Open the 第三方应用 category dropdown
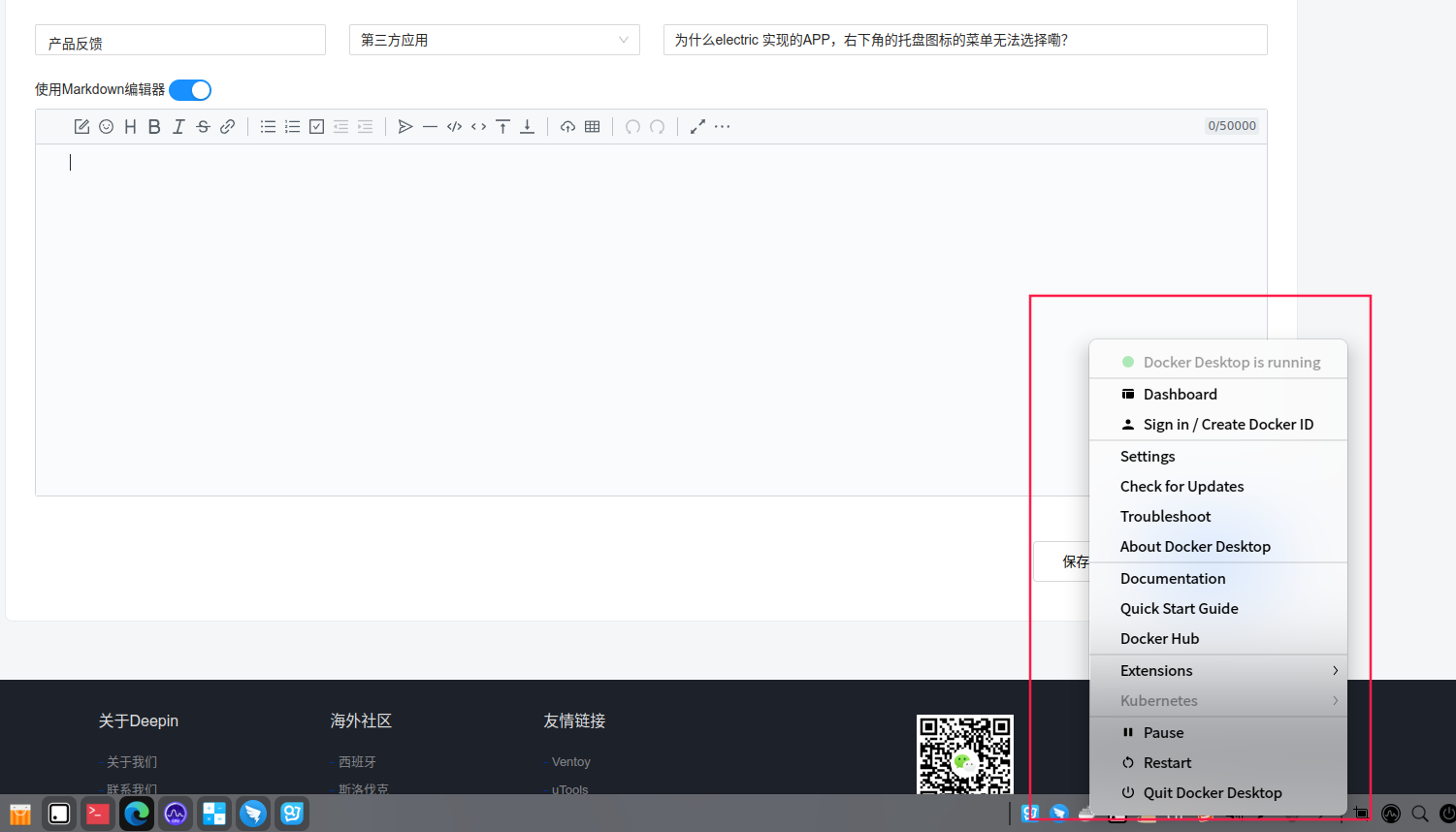1456x832 pixels. pyautogui.click(x=495, y=40)
